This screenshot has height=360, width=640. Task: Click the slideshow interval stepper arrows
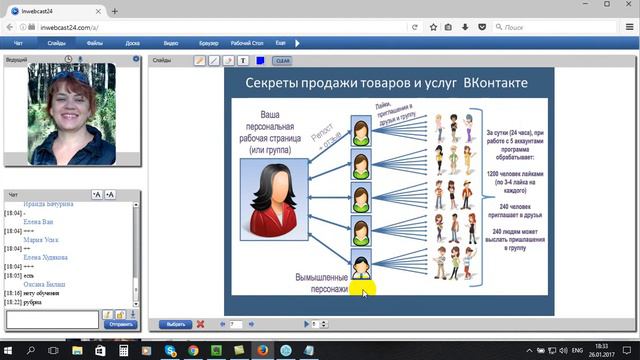pyautogui.click(x=324, y=324)
